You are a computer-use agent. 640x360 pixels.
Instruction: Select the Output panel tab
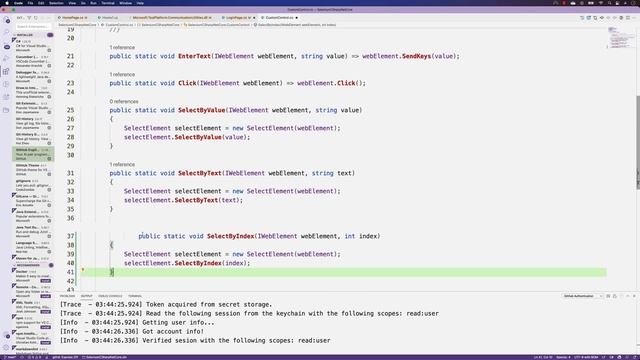[86, 296]
